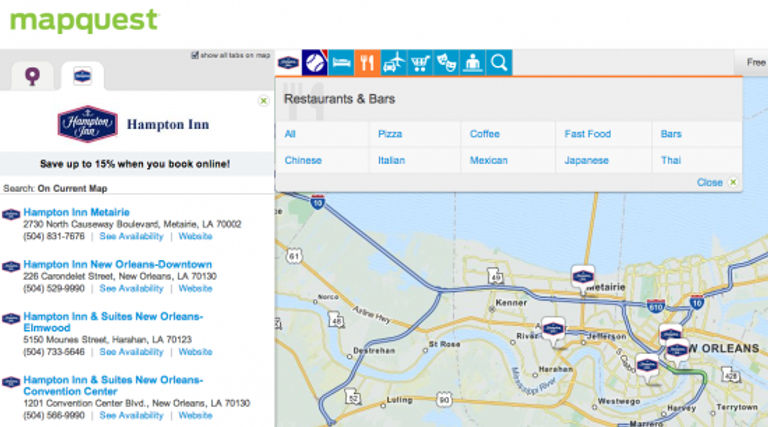Choose the Italian category
This screenshot has width=768, height=427.
[x=391, y=161]
